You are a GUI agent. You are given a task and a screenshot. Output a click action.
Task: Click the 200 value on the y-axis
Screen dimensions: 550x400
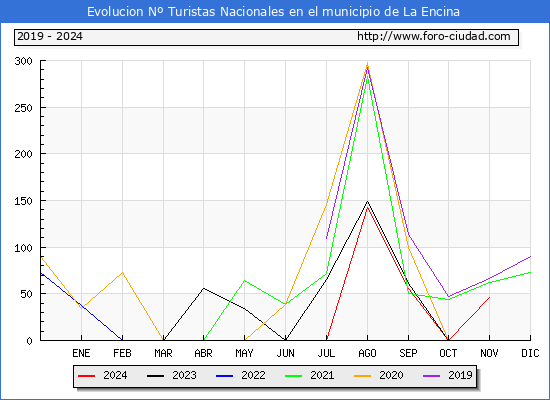point(24,154)
